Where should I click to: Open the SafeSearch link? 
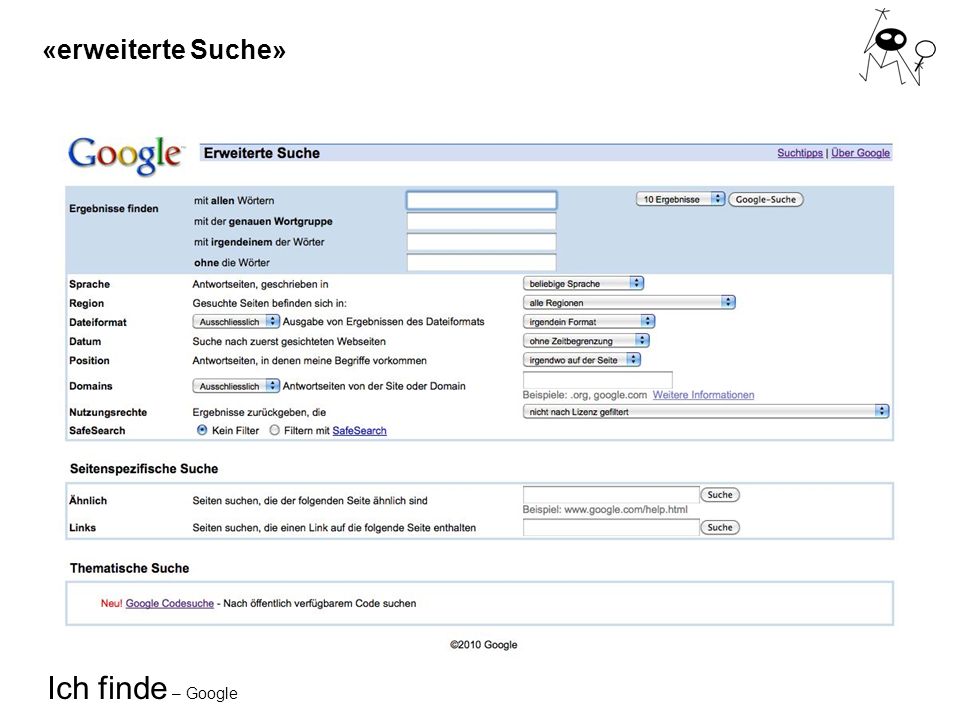point(359,430)
